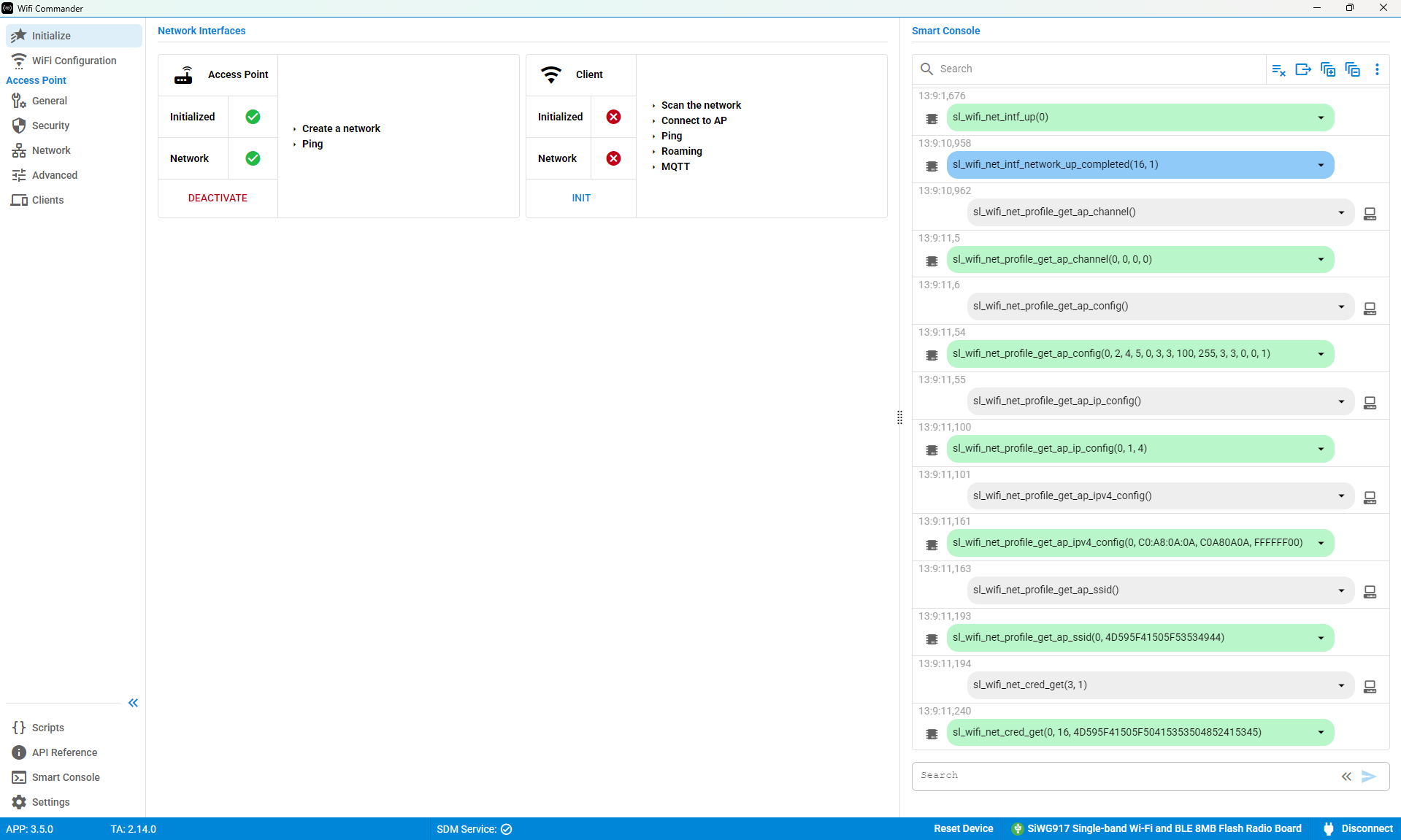Open WiFi Configuration in sidebar

point(74,61)
